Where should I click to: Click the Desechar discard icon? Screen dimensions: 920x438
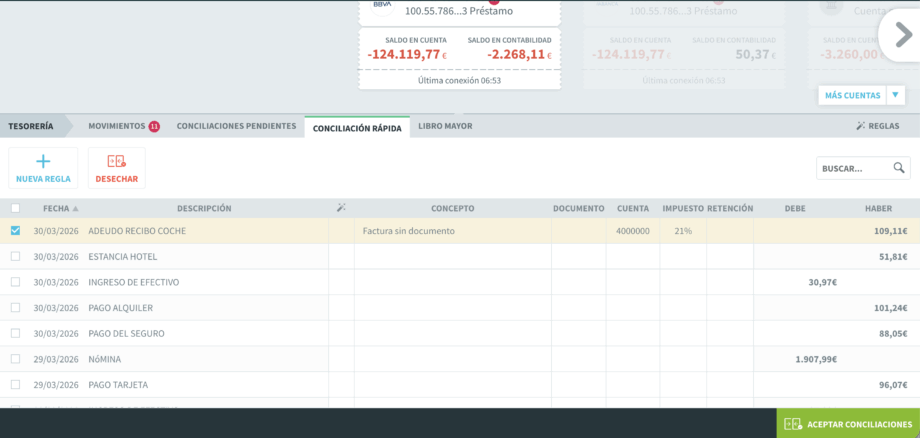pos(117,161)
